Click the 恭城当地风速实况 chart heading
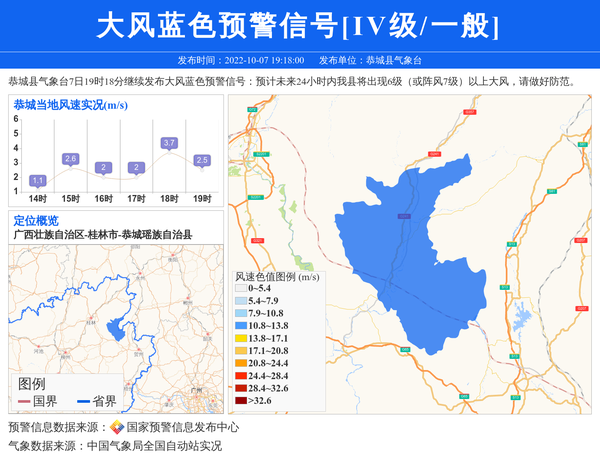The height and width of the screenshot is (471, 600). (x=70, y=105)
